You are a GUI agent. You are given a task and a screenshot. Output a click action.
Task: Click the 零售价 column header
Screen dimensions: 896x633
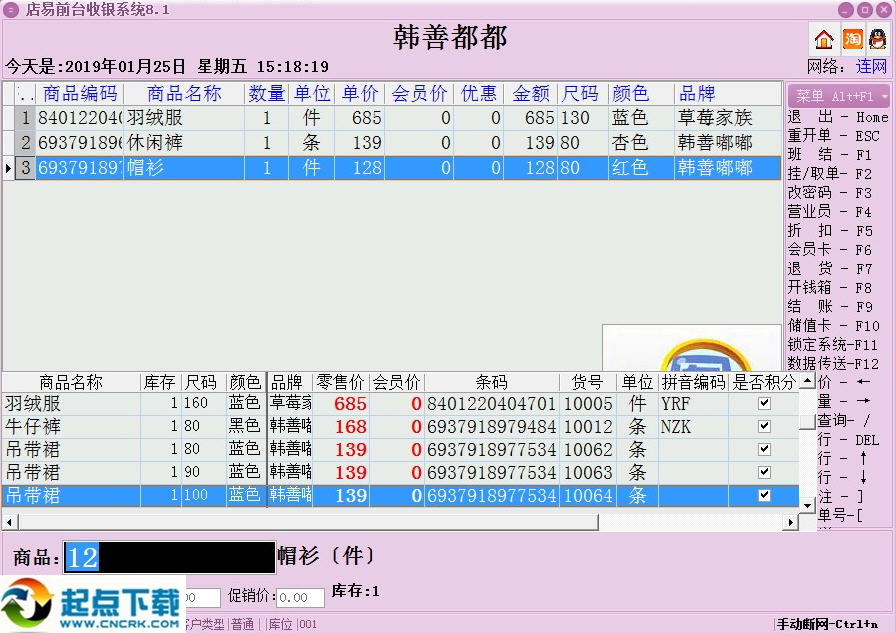point(341,382)
